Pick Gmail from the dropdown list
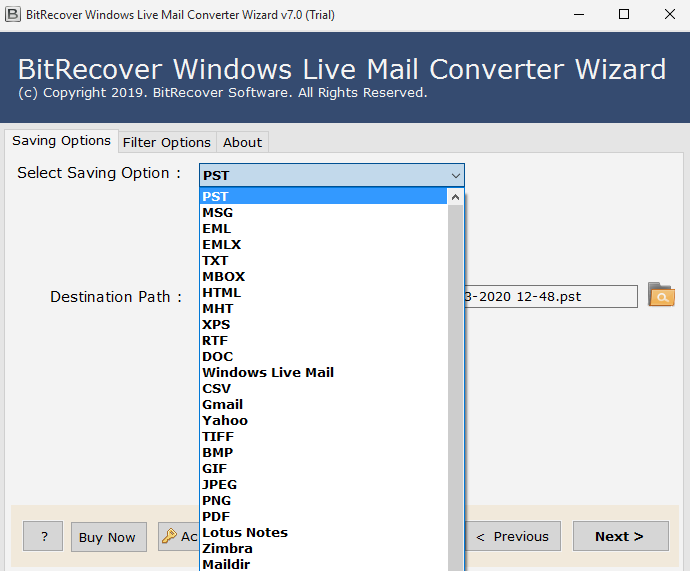This screenshot has width=690, height=571. [x=222, y=404]
